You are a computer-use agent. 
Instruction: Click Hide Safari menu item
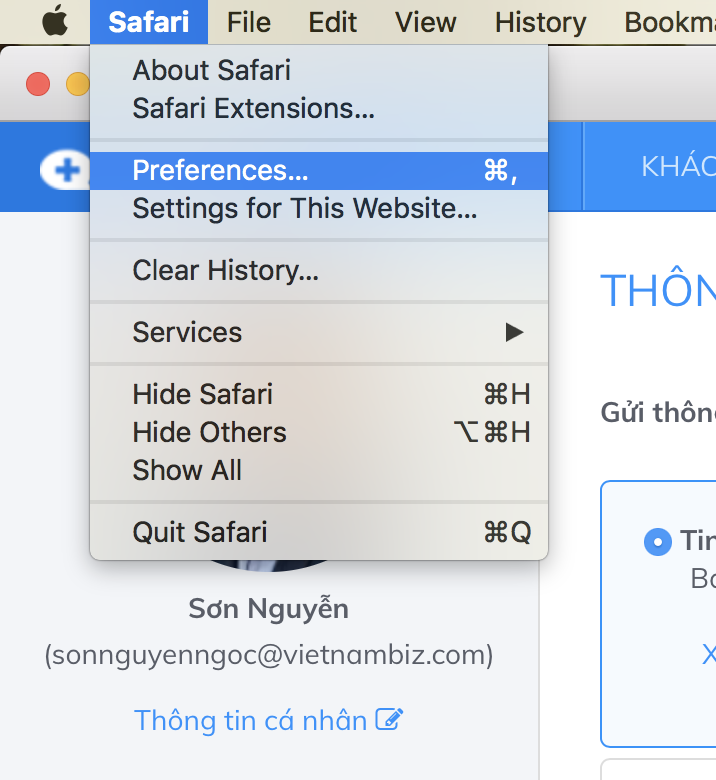202,394
